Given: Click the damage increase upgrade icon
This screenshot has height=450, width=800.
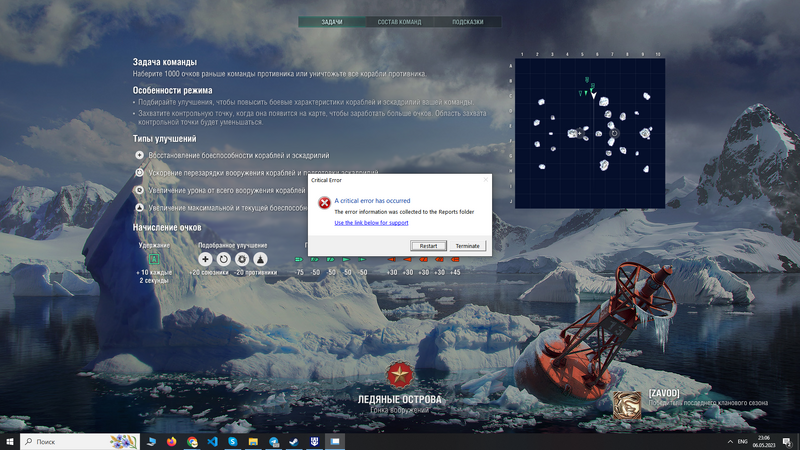Looking at the screenshot, I should point(140,189).
